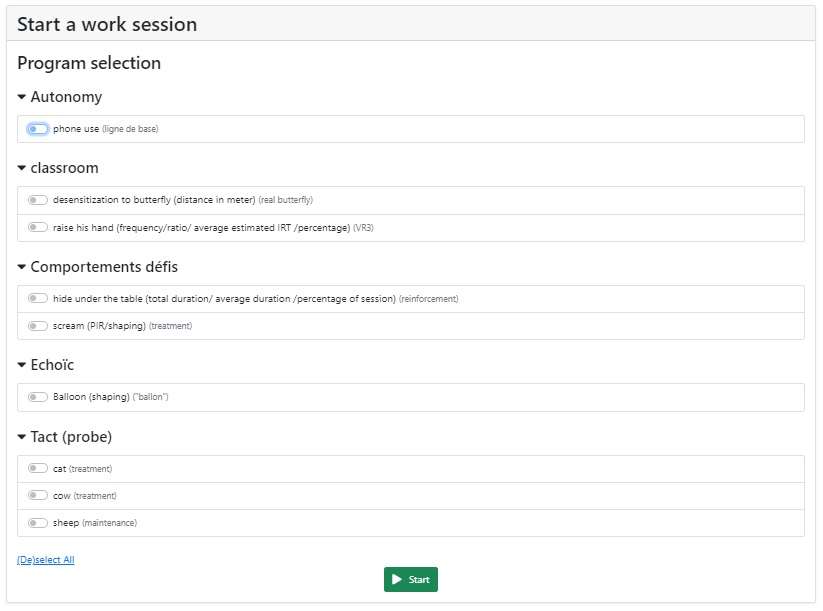The height and width of the screenshot is (611, 823).
Task: Click the (De)select All link
Action: 46,560
